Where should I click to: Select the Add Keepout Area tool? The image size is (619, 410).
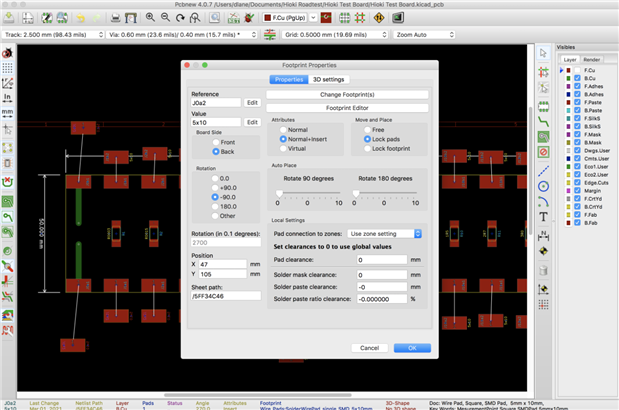point(543,151)
